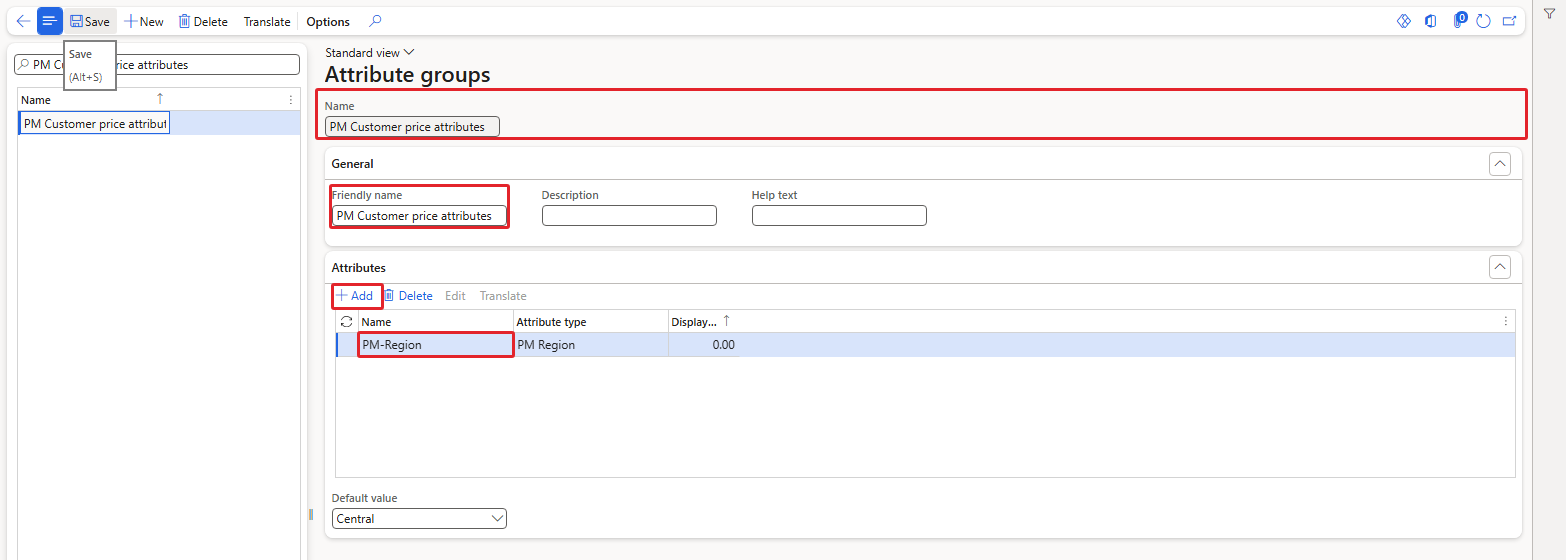Click the Name field in header
Screen dimensions: 1566x560
click(412, 127)
